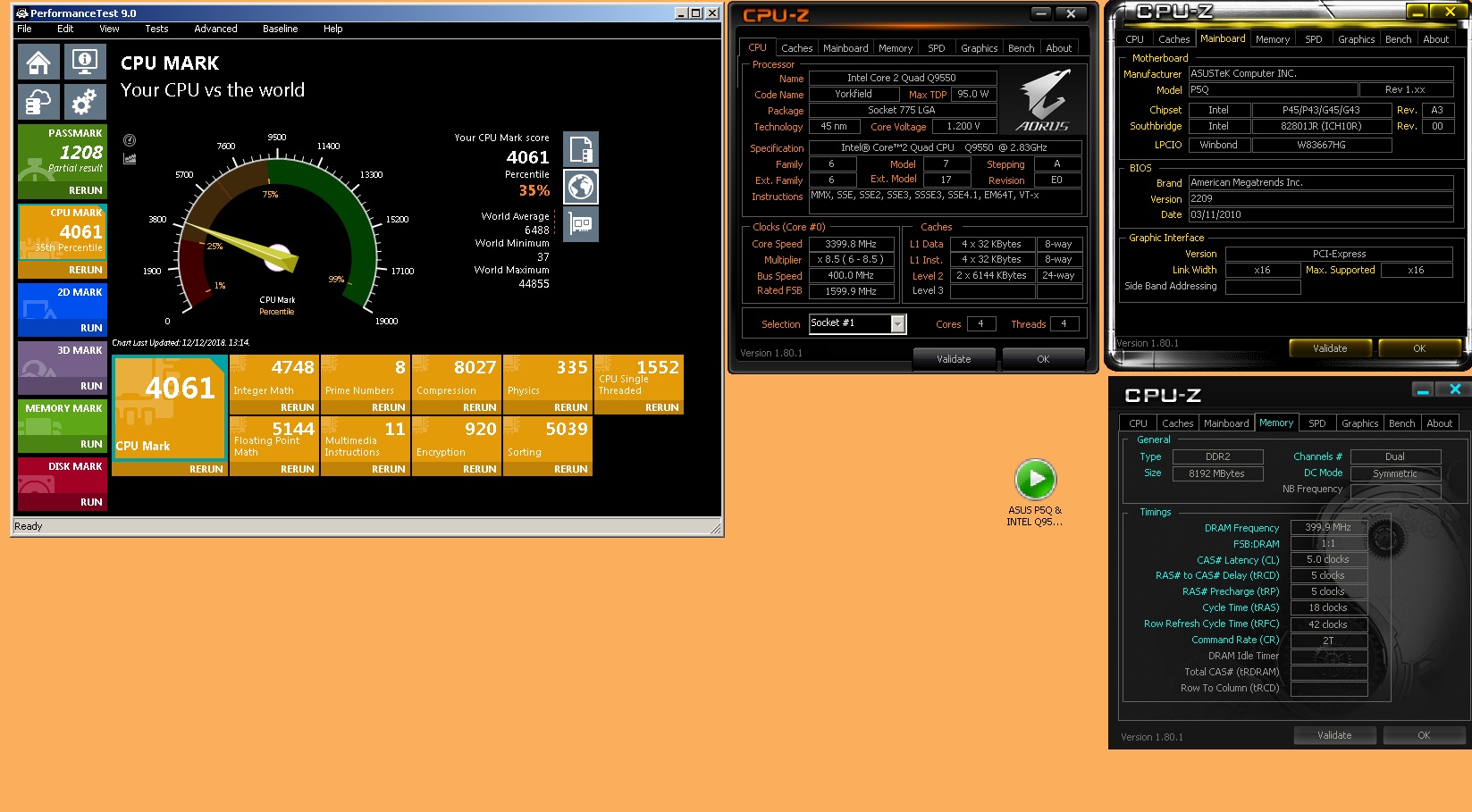Click RERUN on the CPU Mark sidebar tile
The width and height of the screenshot is (1472, 812).
coord(86,270)
